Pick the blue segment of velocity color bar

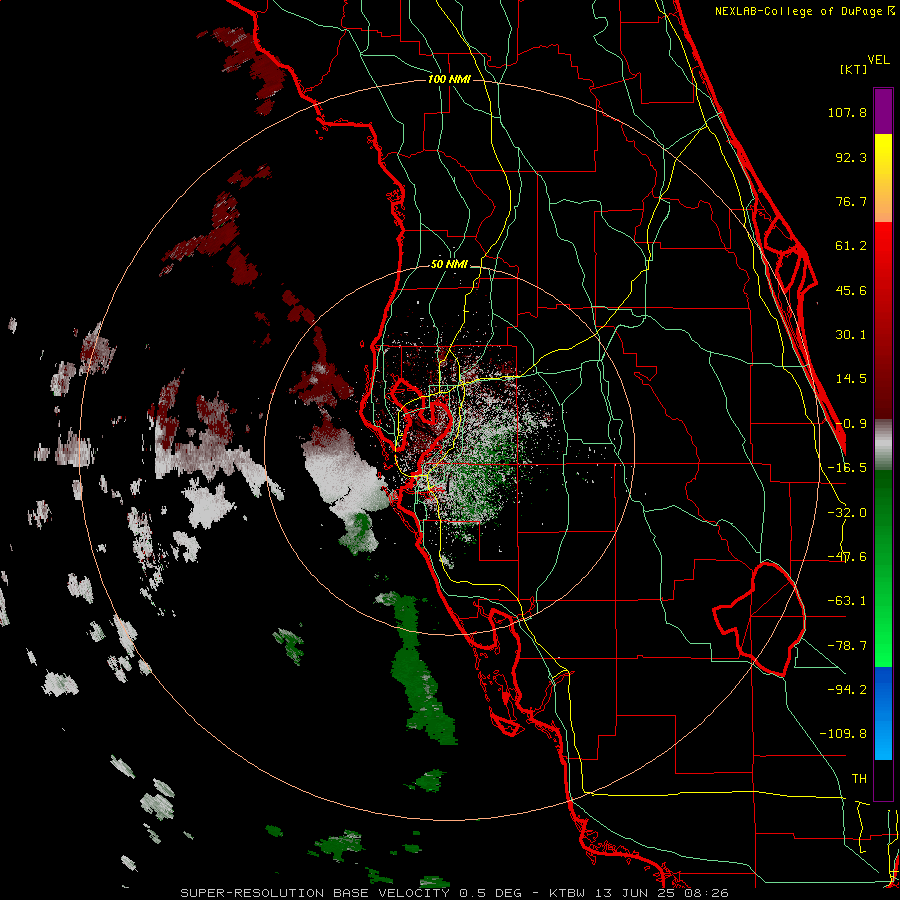tap(883, 713)
